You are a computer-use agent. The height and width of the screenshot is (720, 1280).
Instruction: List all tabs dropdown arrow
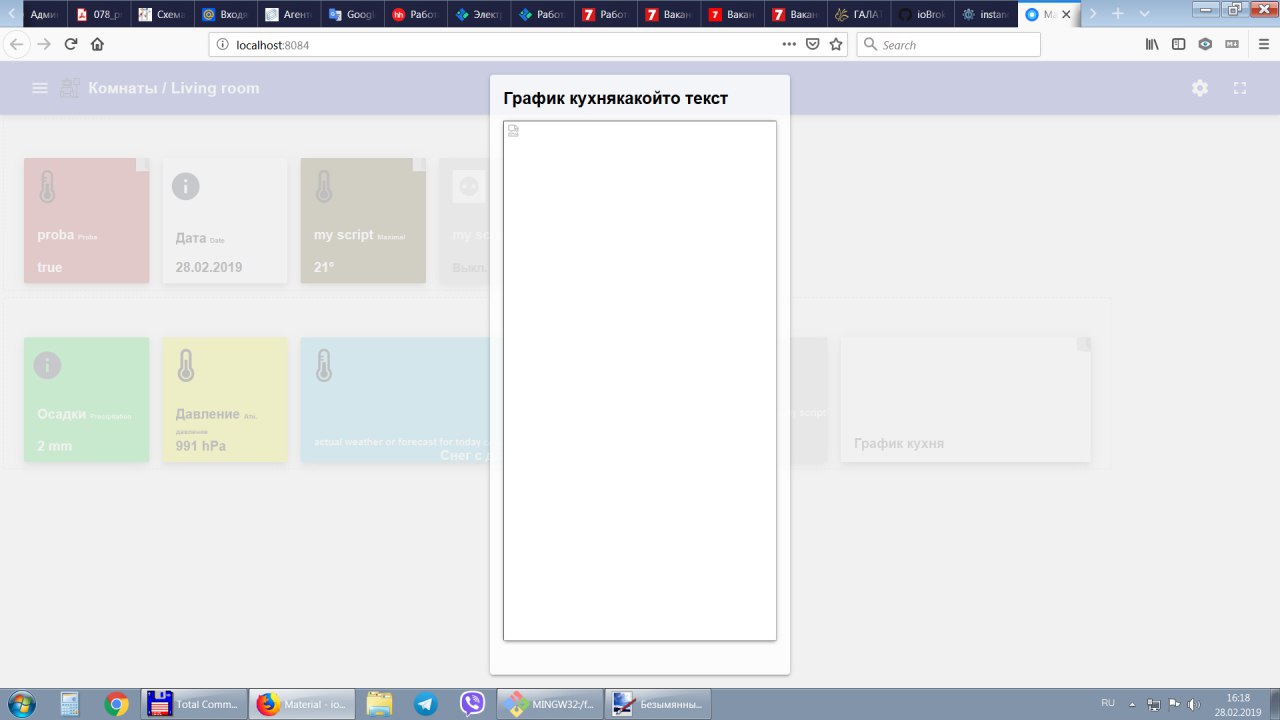[1143, 14]
